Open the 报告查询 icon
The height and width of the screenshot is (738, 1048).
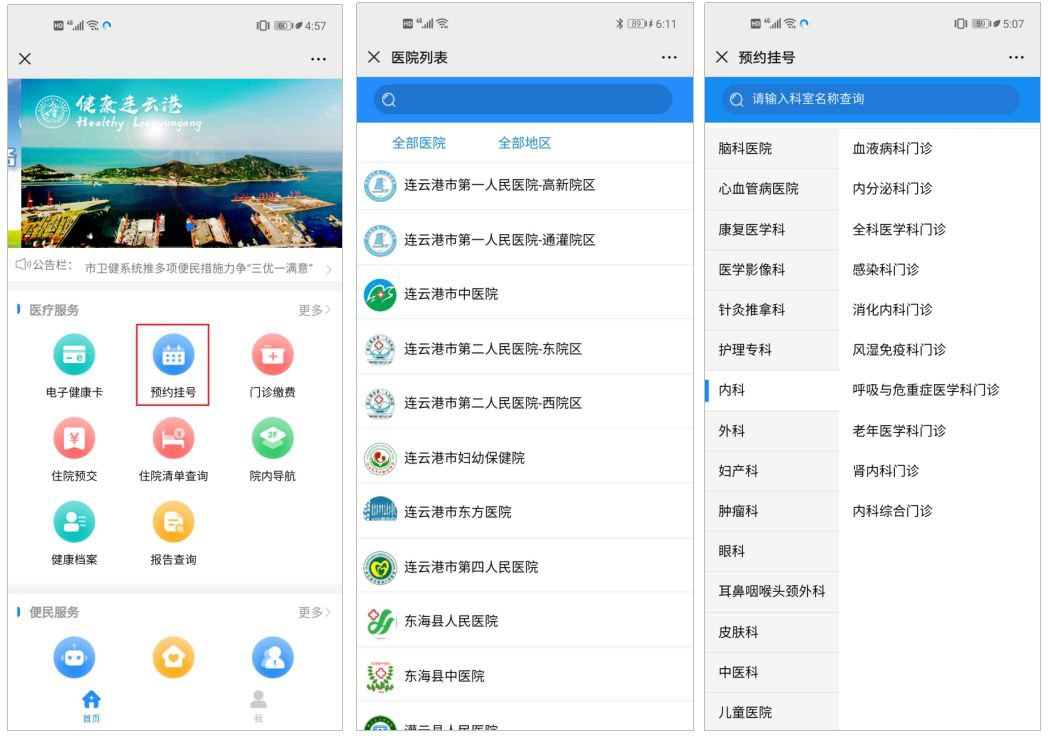tap(173, 521)
